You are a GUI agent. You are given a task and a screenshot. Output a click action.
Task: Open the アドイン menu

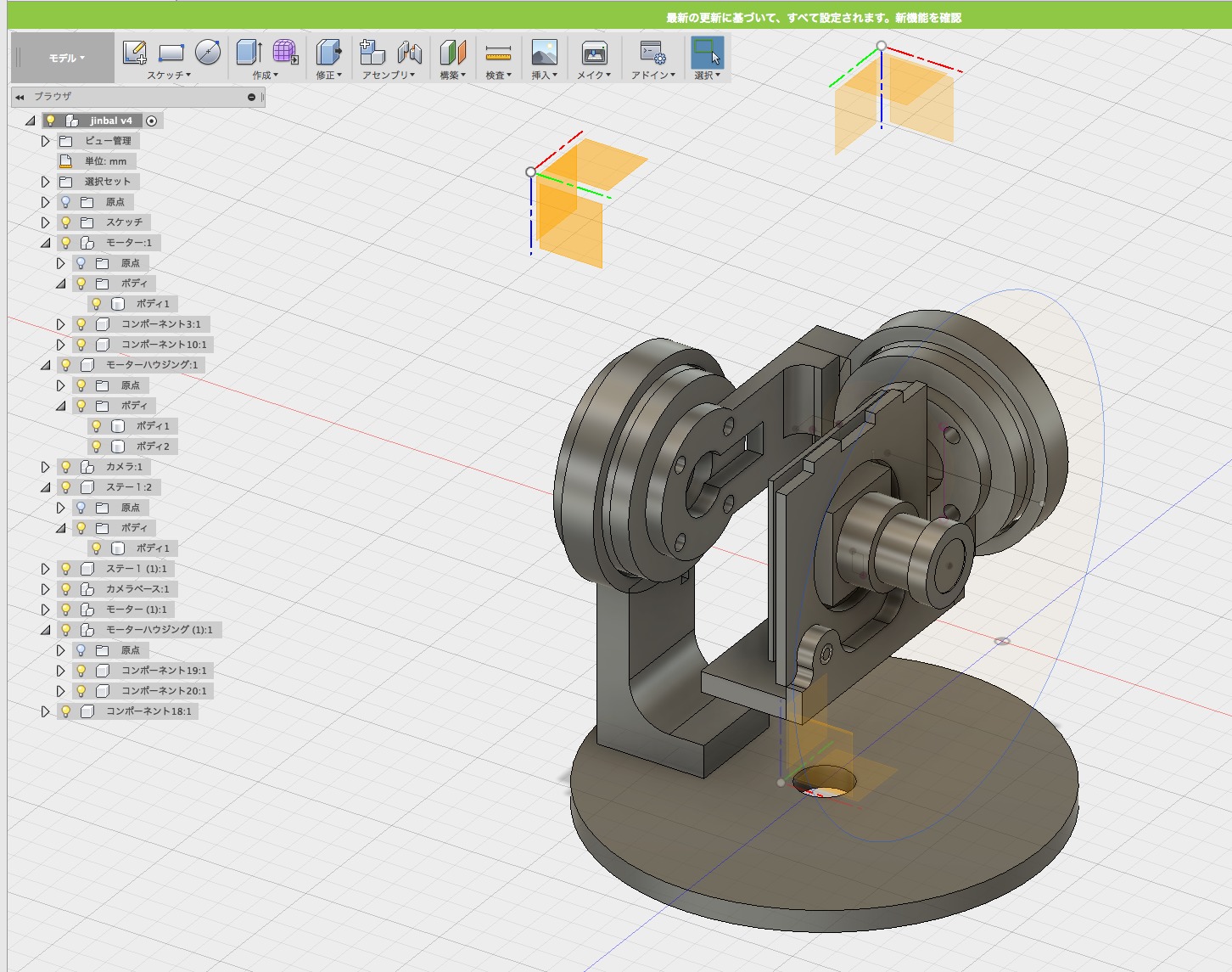[652, 76]
